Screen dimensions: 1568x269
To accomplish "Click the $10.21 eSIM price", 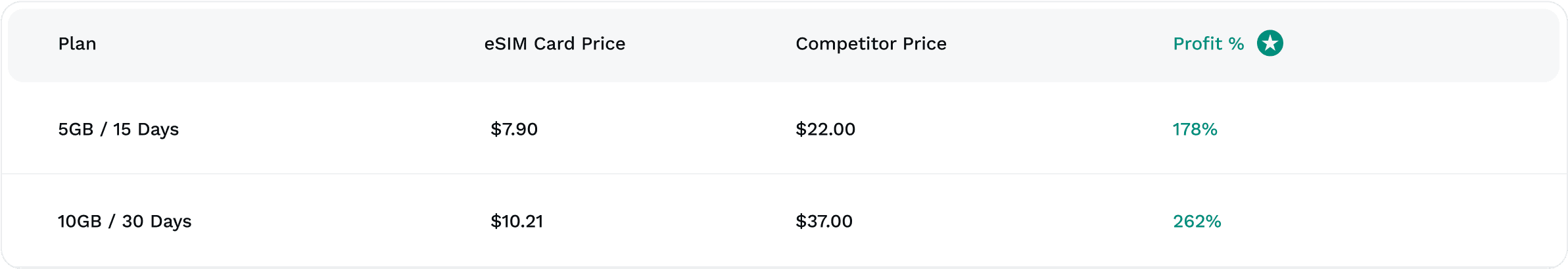I will coord(516,221).
